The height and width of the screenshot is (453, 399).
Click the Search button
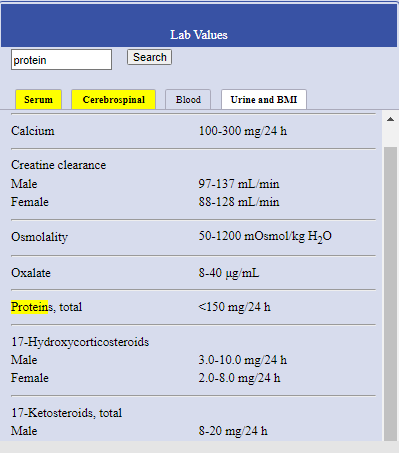pyautogui.click(x=149, y=57)
